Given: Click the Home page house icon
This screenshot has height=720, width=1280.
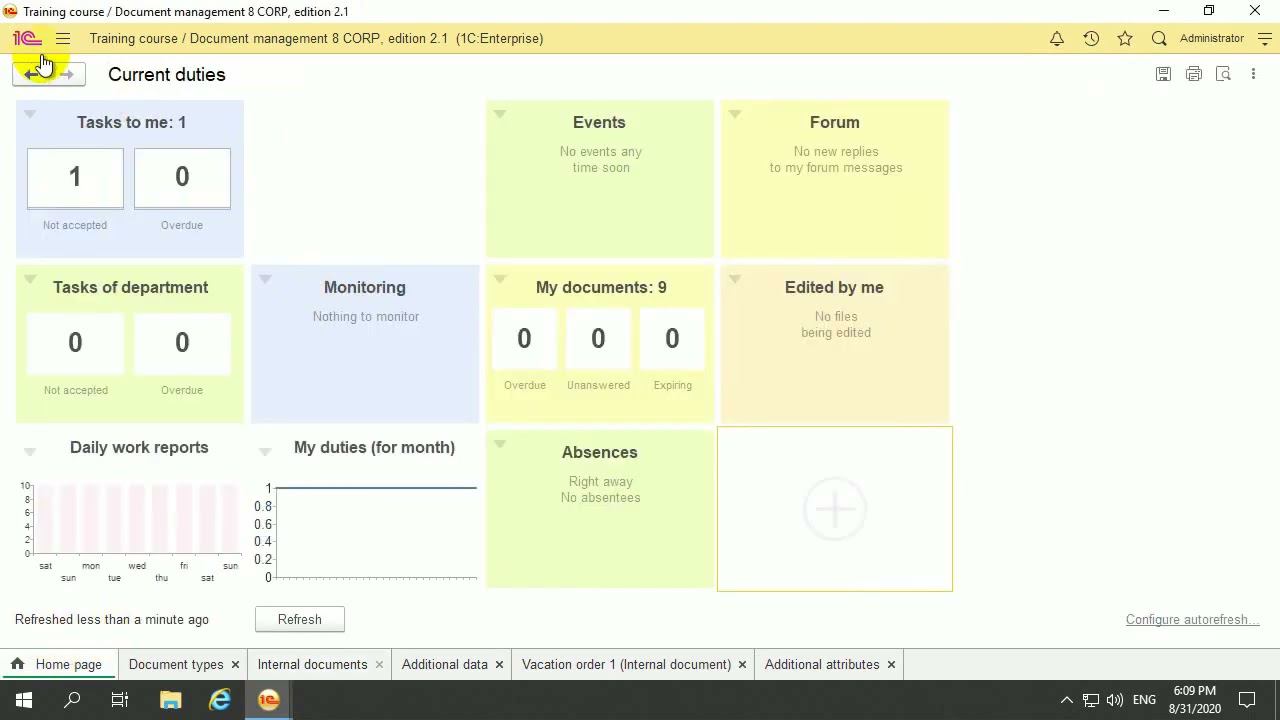Looking at the screenshot, I should point(17,664).
